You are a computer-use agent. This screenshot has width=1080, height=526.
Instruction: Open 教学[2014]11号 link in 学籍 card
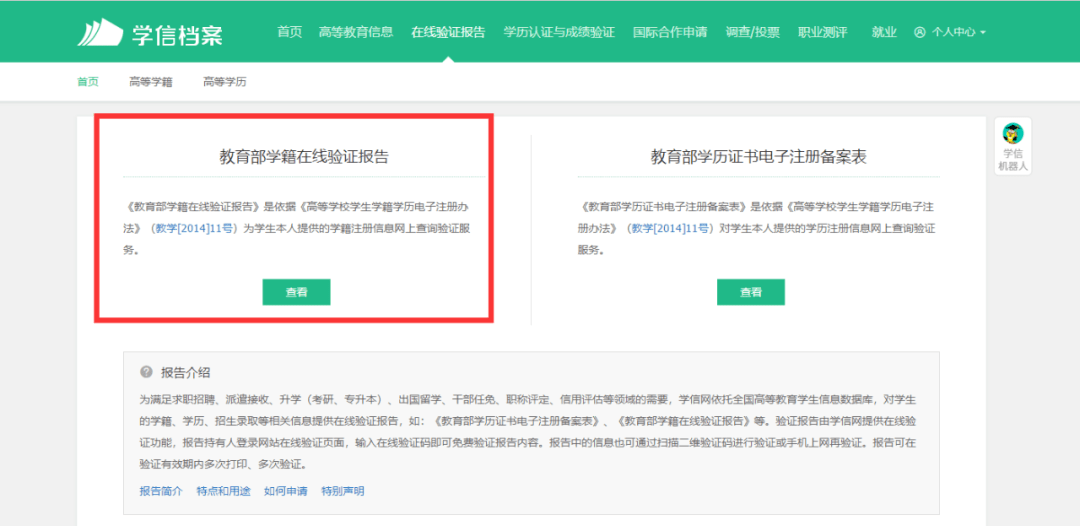196,229
